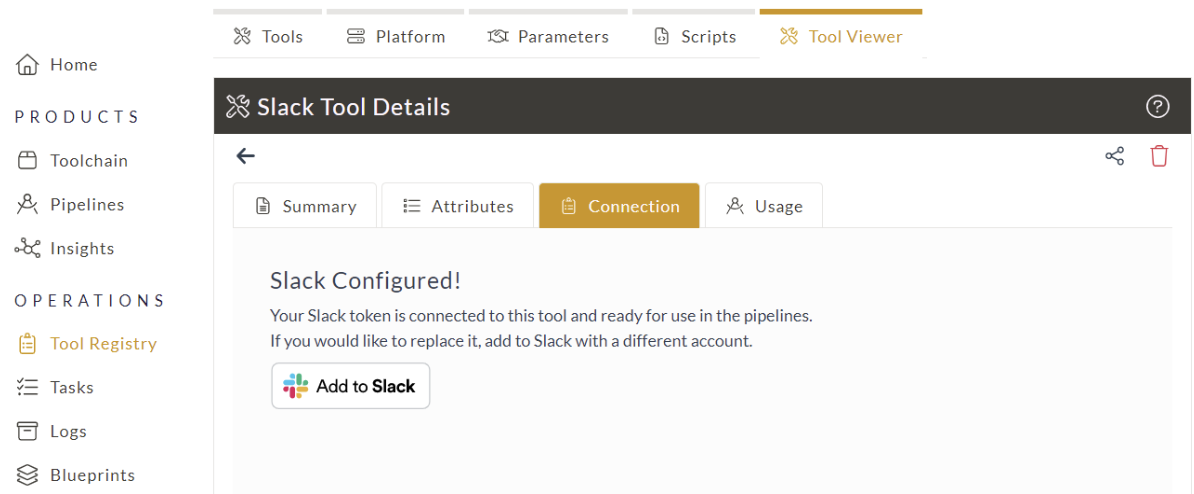Open the Attributes tab
The height and width of the screenshot is (494, 1194).
point(458,206)
